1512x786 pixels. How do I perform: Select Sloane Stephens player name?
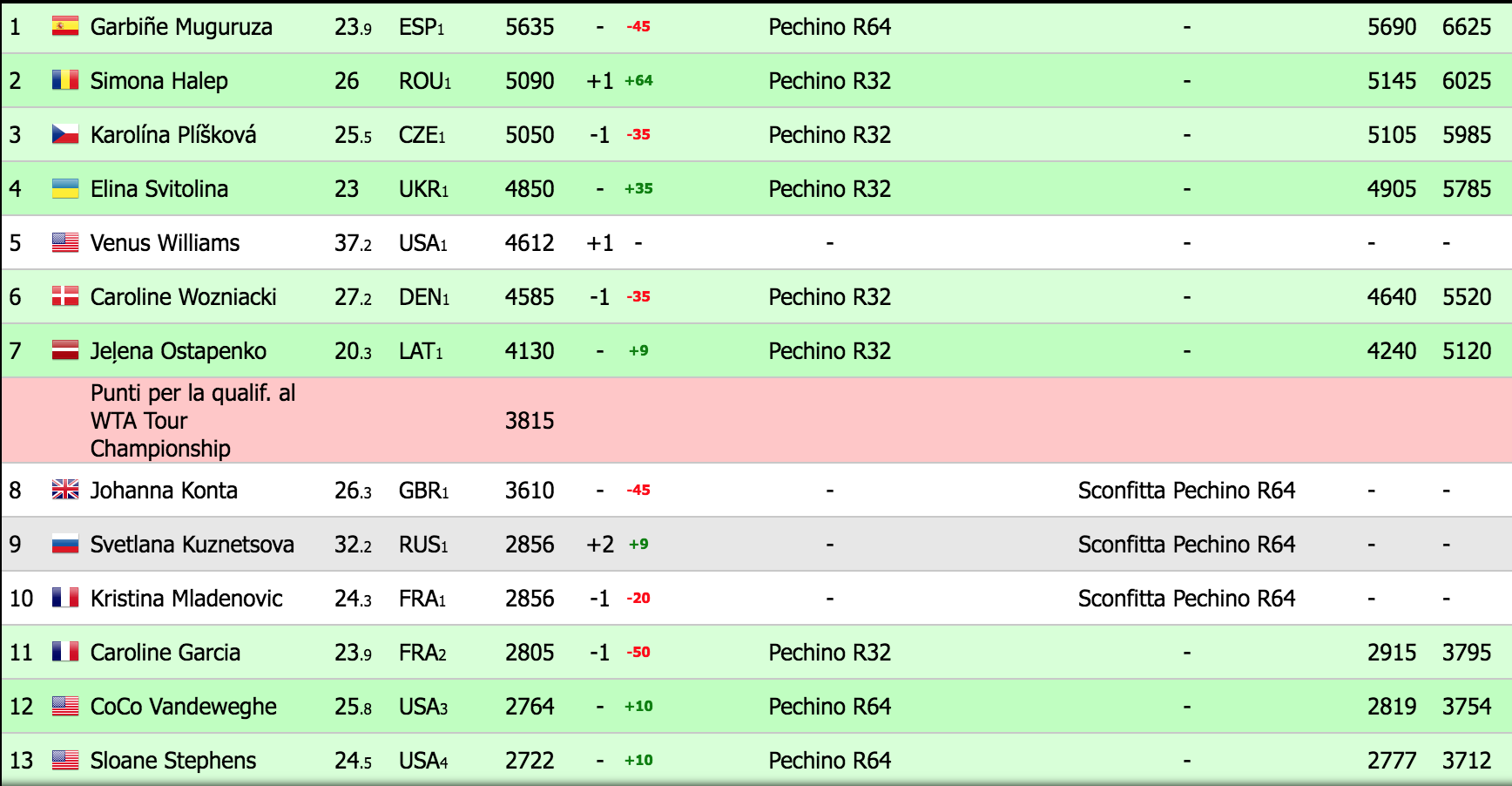point(173,761)
